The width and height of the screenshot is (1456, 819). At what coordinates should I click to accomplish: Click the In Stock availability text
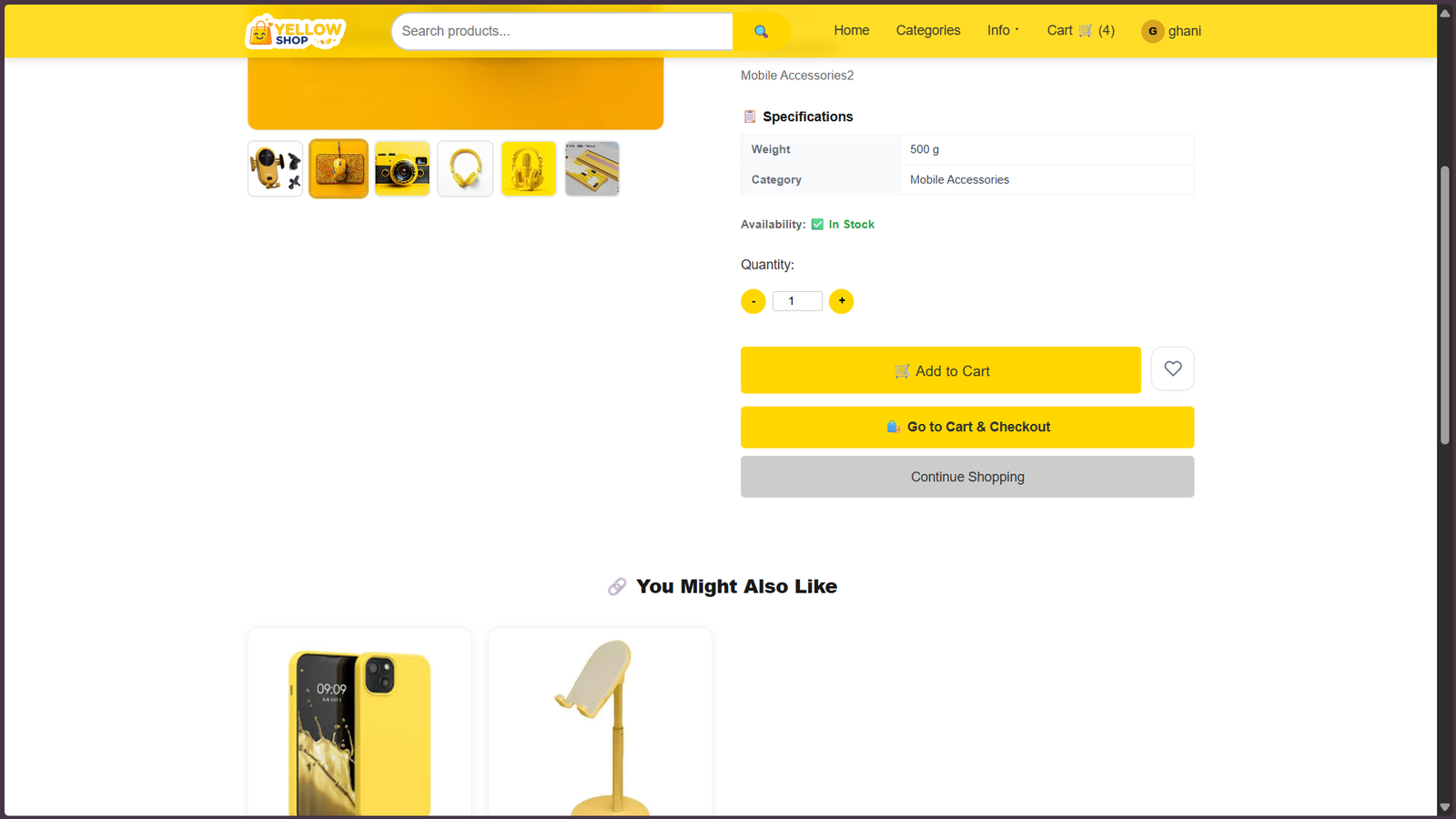tap(851, 225)
